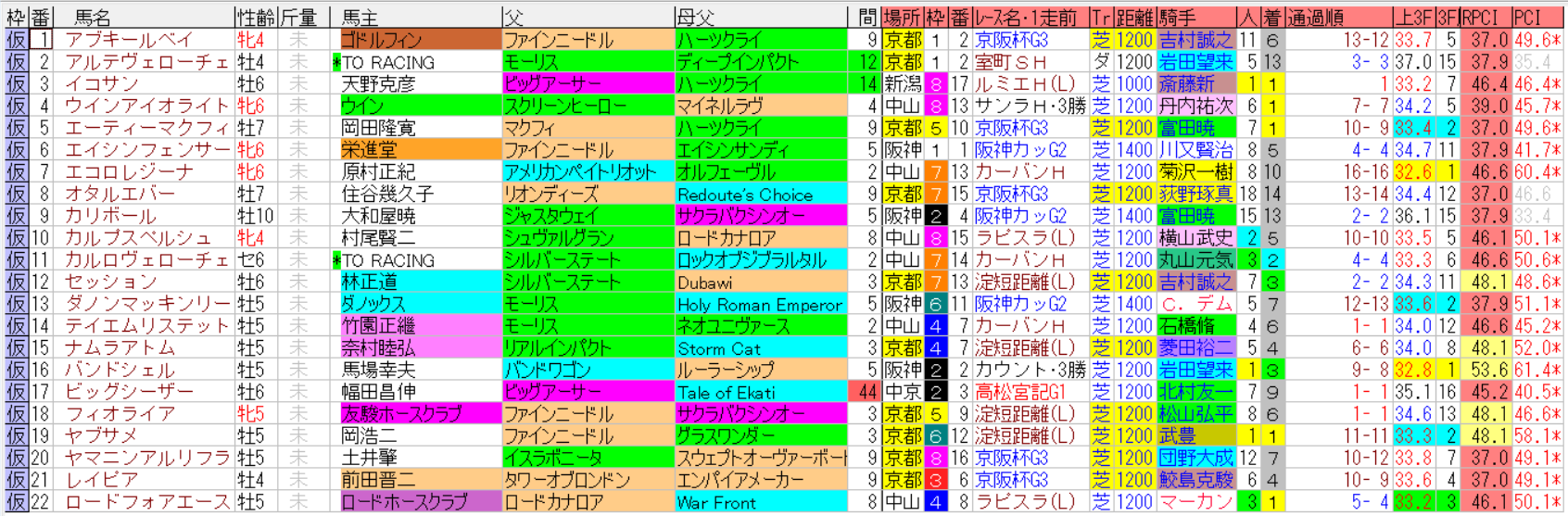Sort the table by 騎手 header
Screen dimensions: 1568x516
(x=1178, y=17)
